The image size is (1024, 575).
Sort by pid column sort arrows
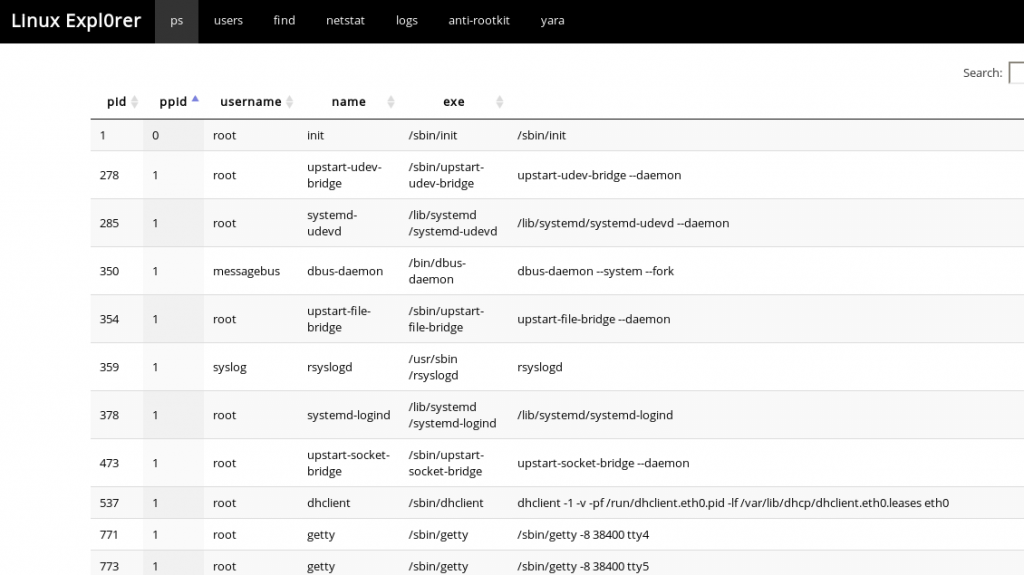coord(135,102)
